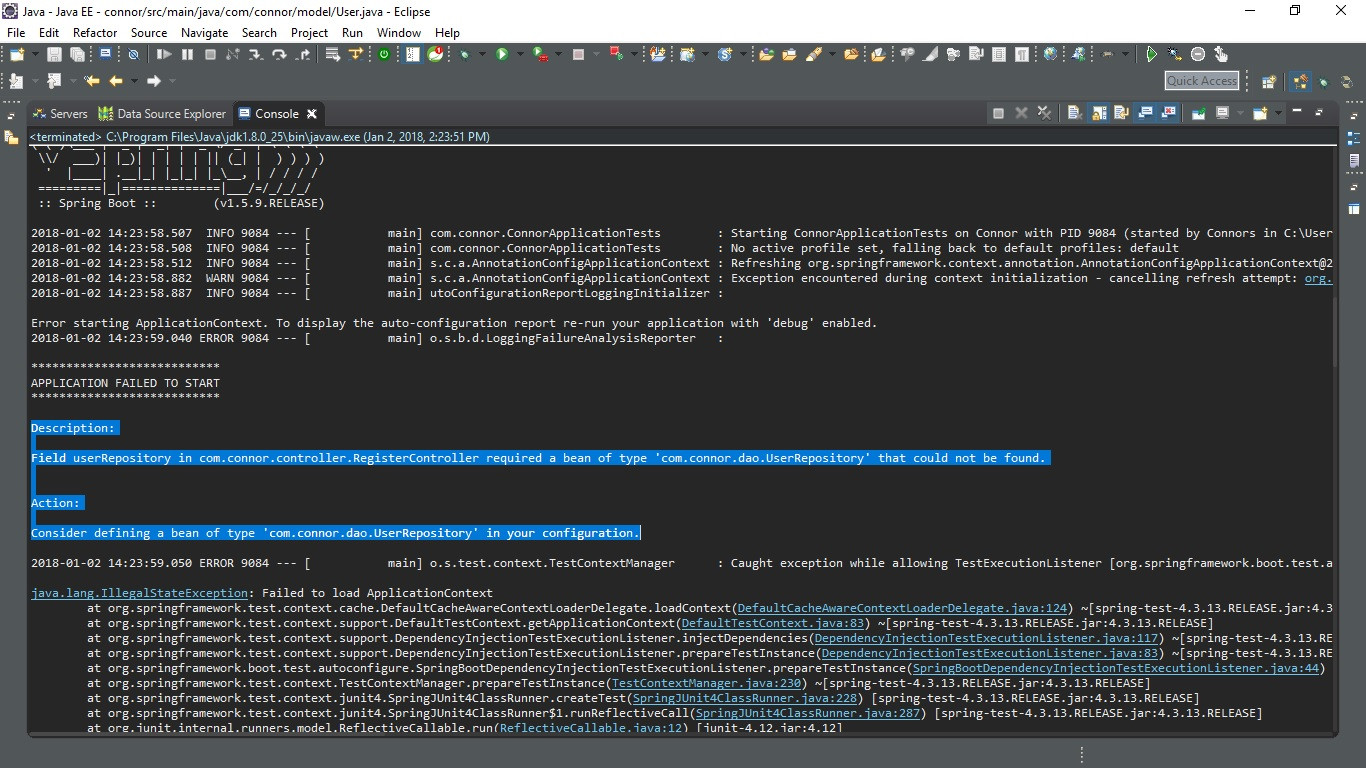1366x768 pixels.
Task: Close the Console tab
Action: [311, 114]
